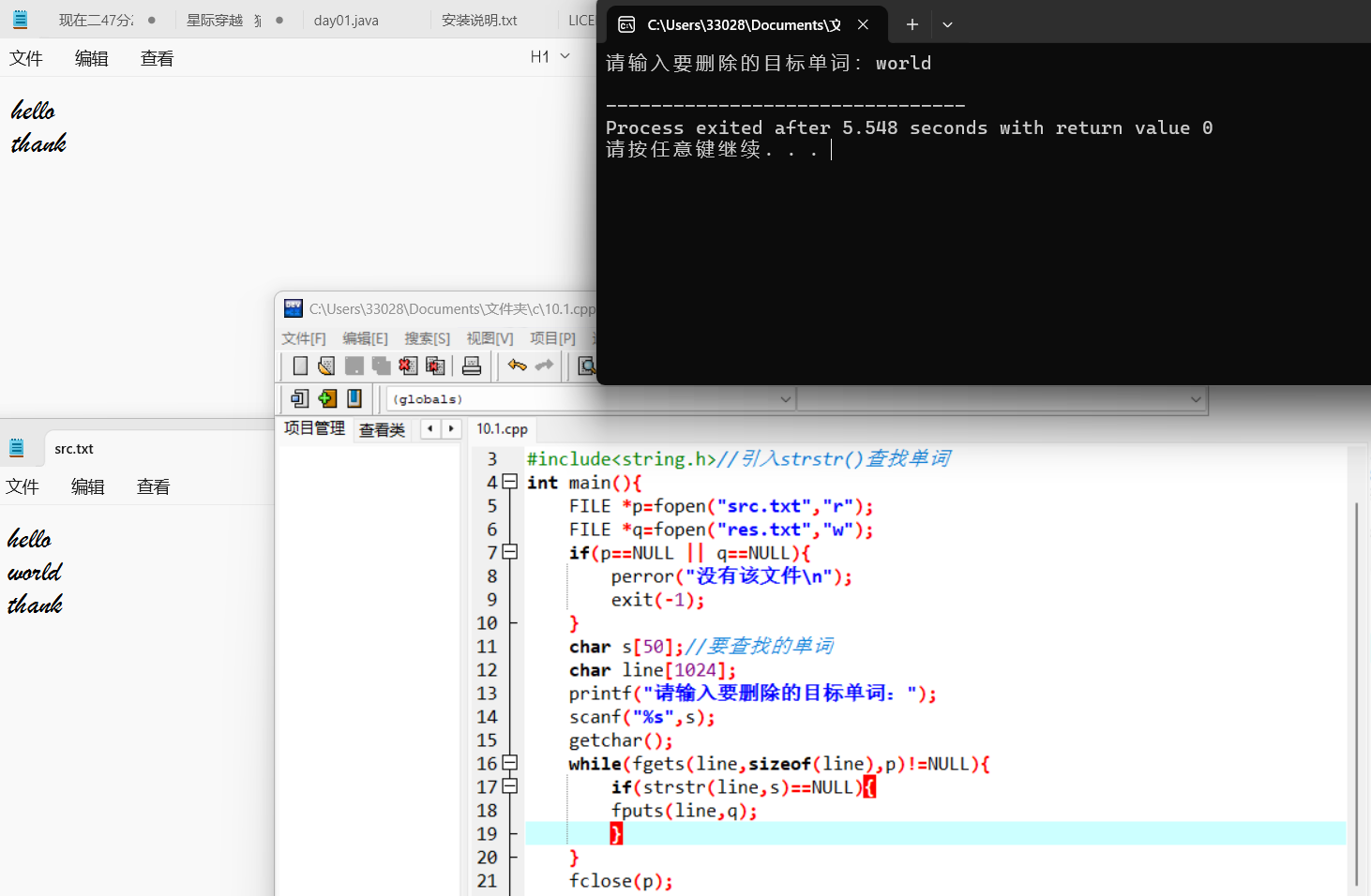Click the scanf line 14 in editor
1371x896 pixels.
tap(641, 717)
